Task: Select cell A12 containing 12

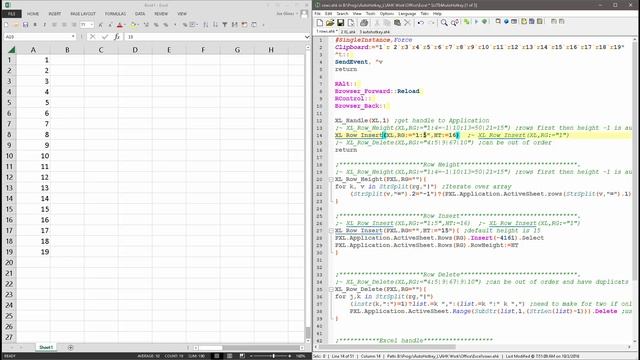Action: click(x=33, y=177)
